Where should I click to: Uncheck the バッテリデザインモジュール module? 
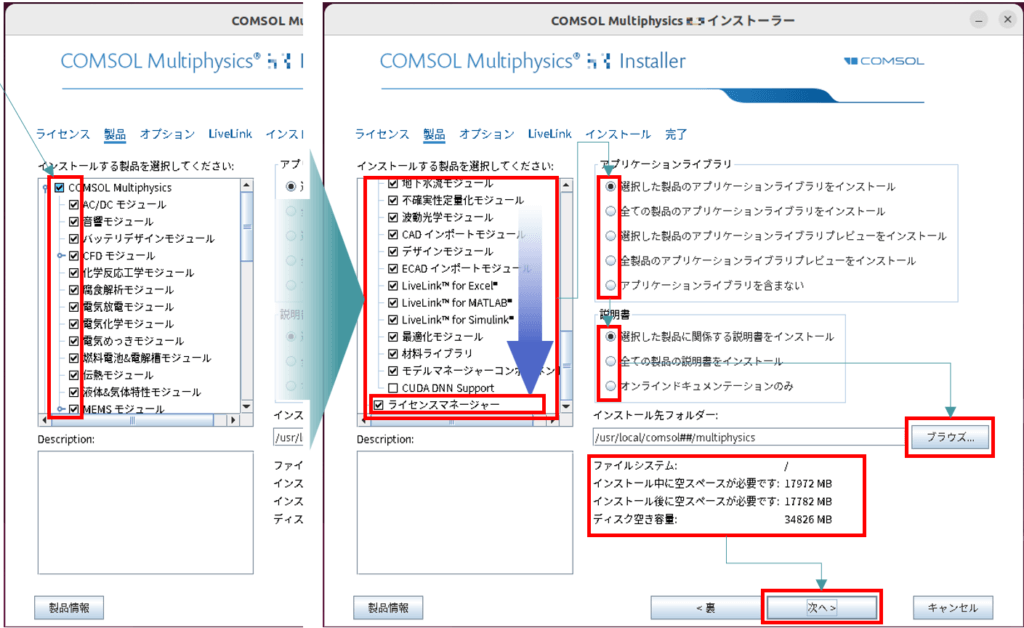[74, 239]
